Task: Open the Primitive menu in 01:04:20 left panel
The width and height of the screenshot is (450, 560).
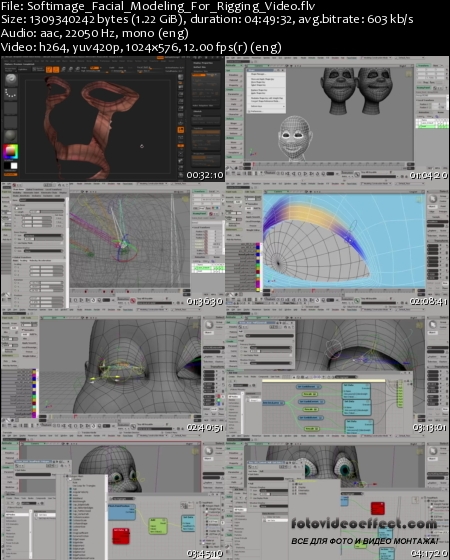Action: [233, 75]
